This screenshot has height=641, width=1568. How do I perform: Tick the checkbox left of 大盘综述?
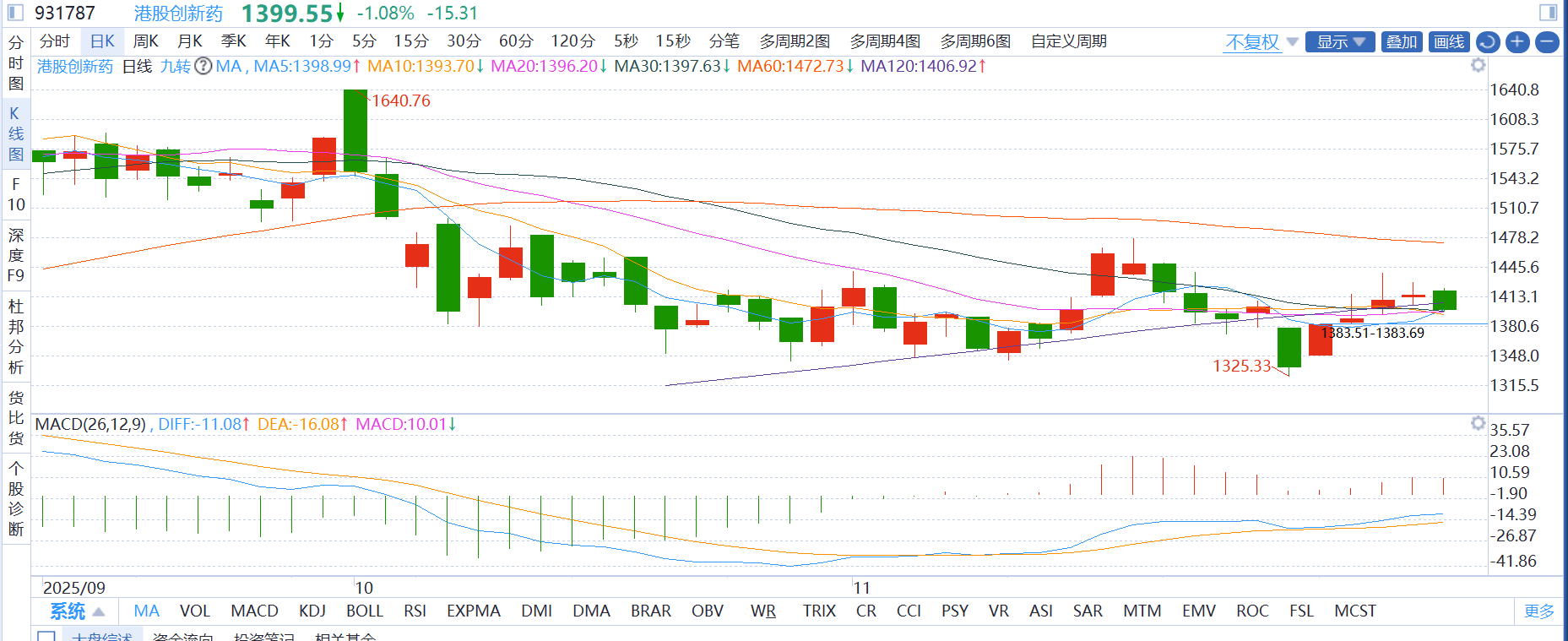[46, 636]
